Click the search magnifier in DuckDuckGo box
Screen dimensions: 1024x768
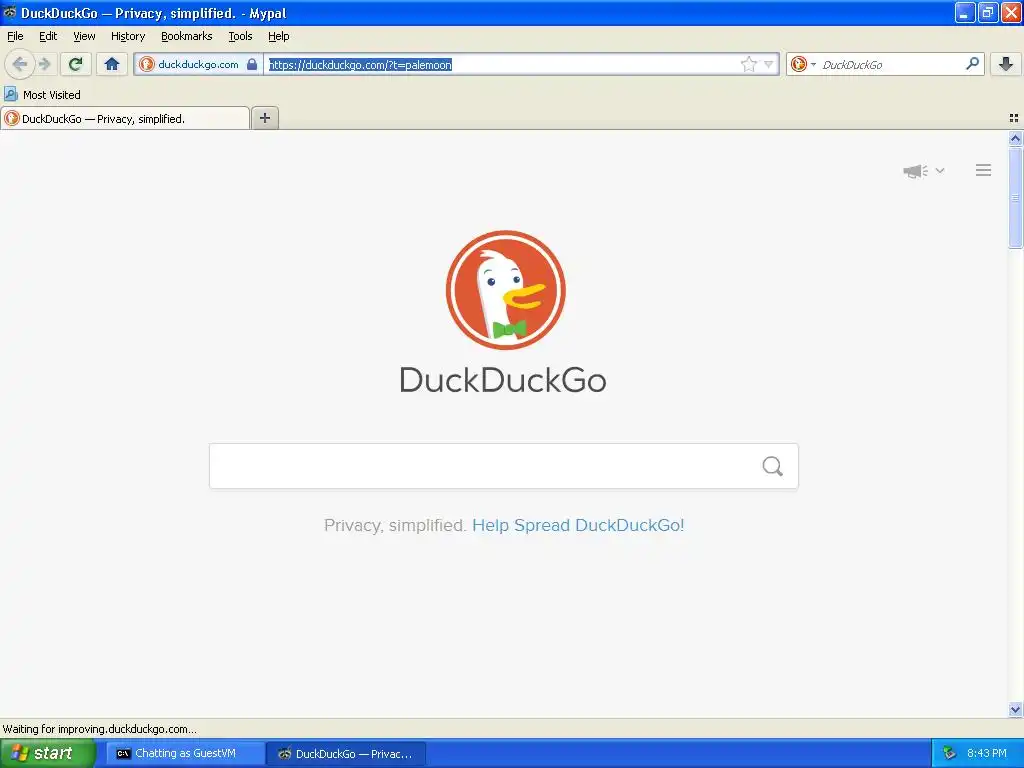(773, 466)
